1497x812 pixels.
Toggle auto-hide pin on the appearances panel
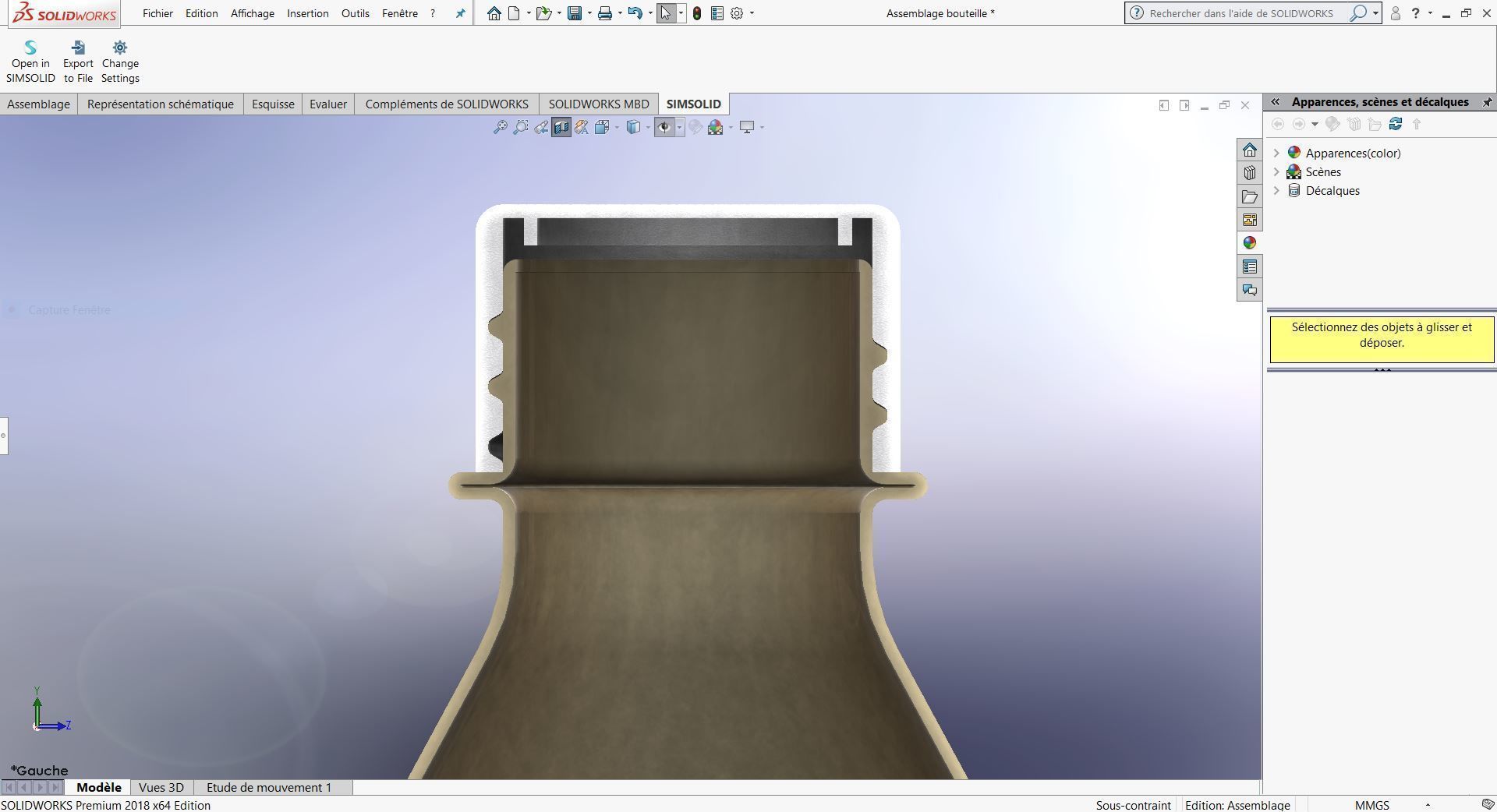(1487, 102)
